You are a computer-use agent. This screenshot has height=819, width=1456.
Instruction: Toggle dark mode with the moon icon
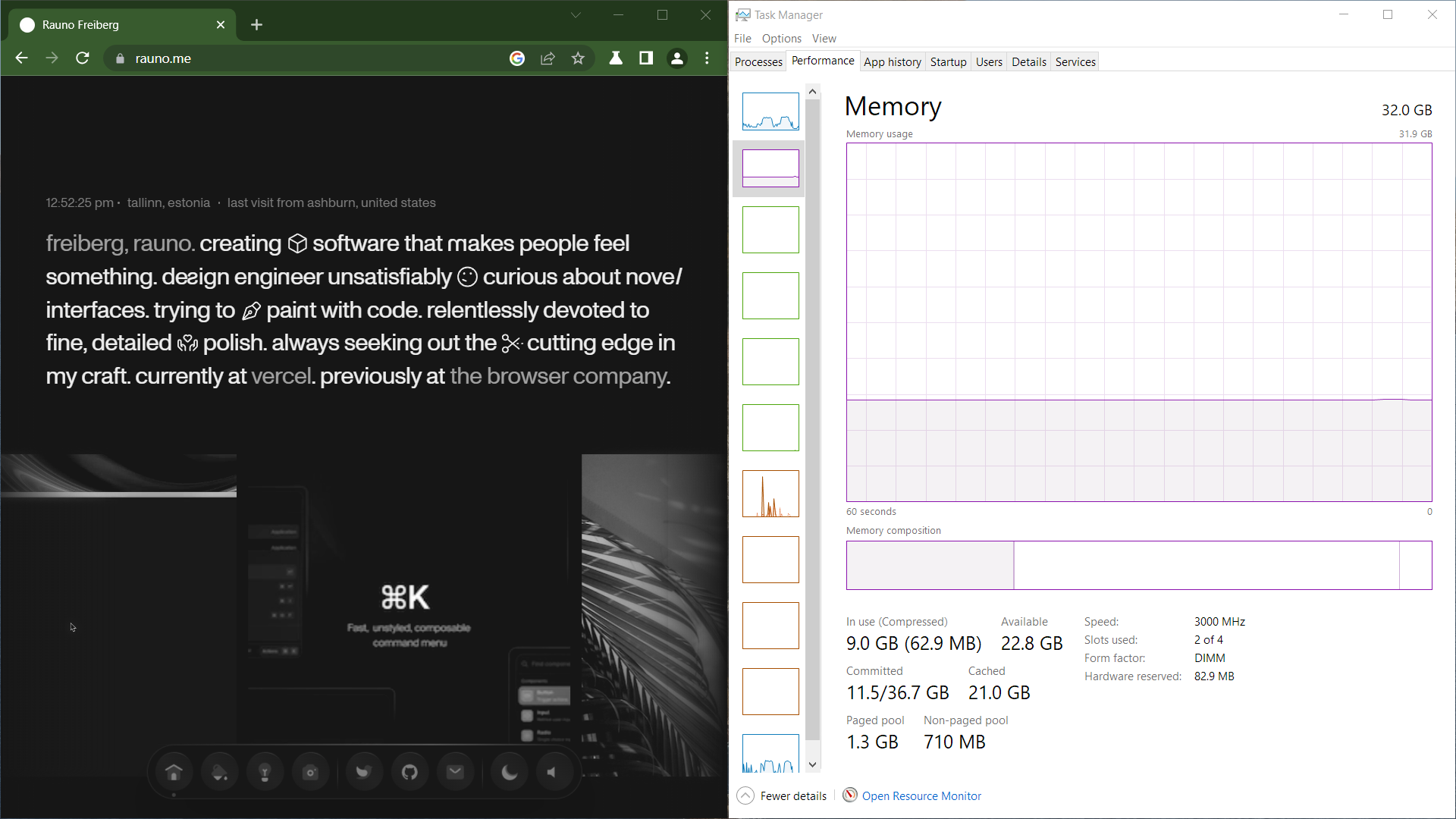point(509,771)
